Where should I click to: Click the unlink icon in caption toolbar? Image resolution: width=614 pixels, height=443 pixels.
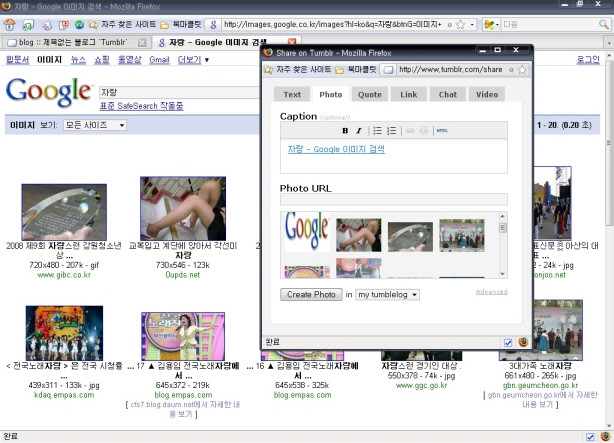pos(423,131)
